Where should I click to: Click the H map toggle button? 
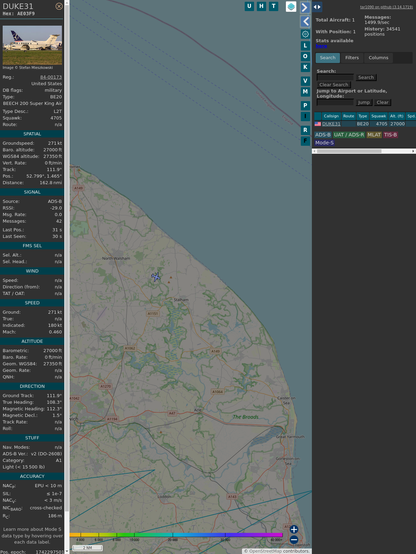click(261, 6)
